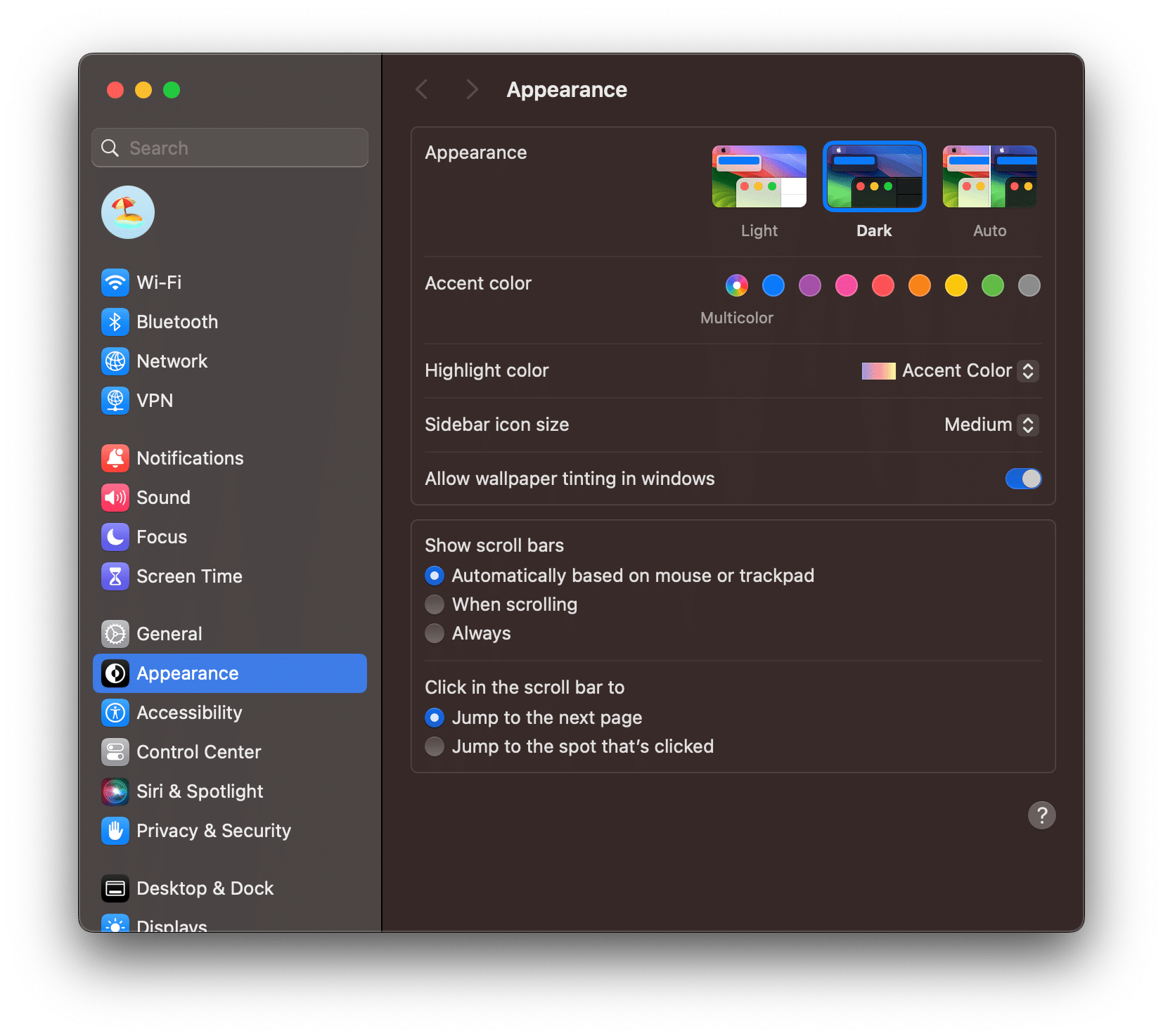
Task: Select Jump to the next page
Action: click(x=435, y=718)
